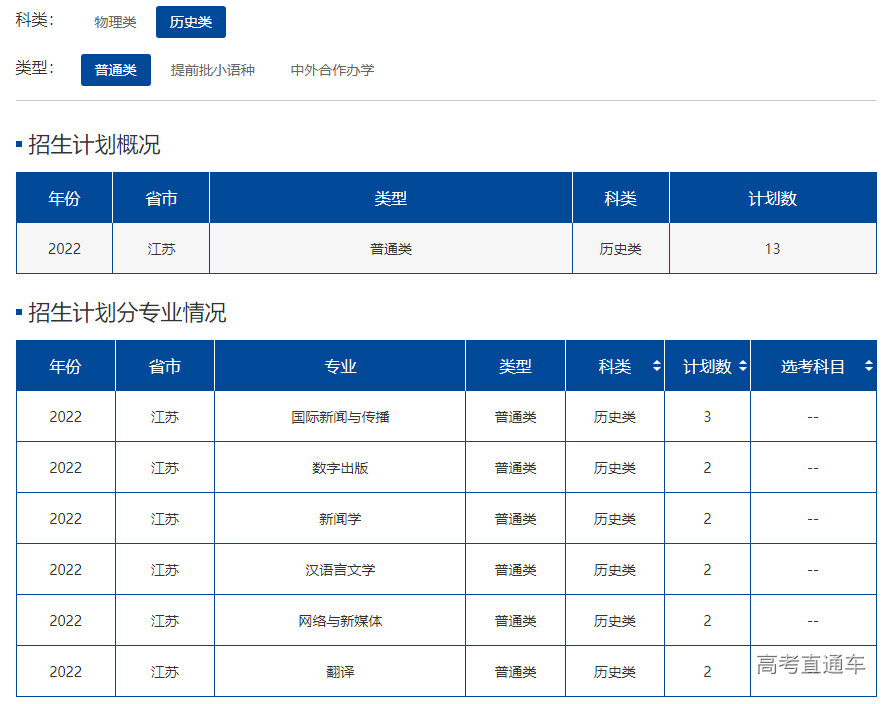Click the 2022 year cell in overview table

63,248
